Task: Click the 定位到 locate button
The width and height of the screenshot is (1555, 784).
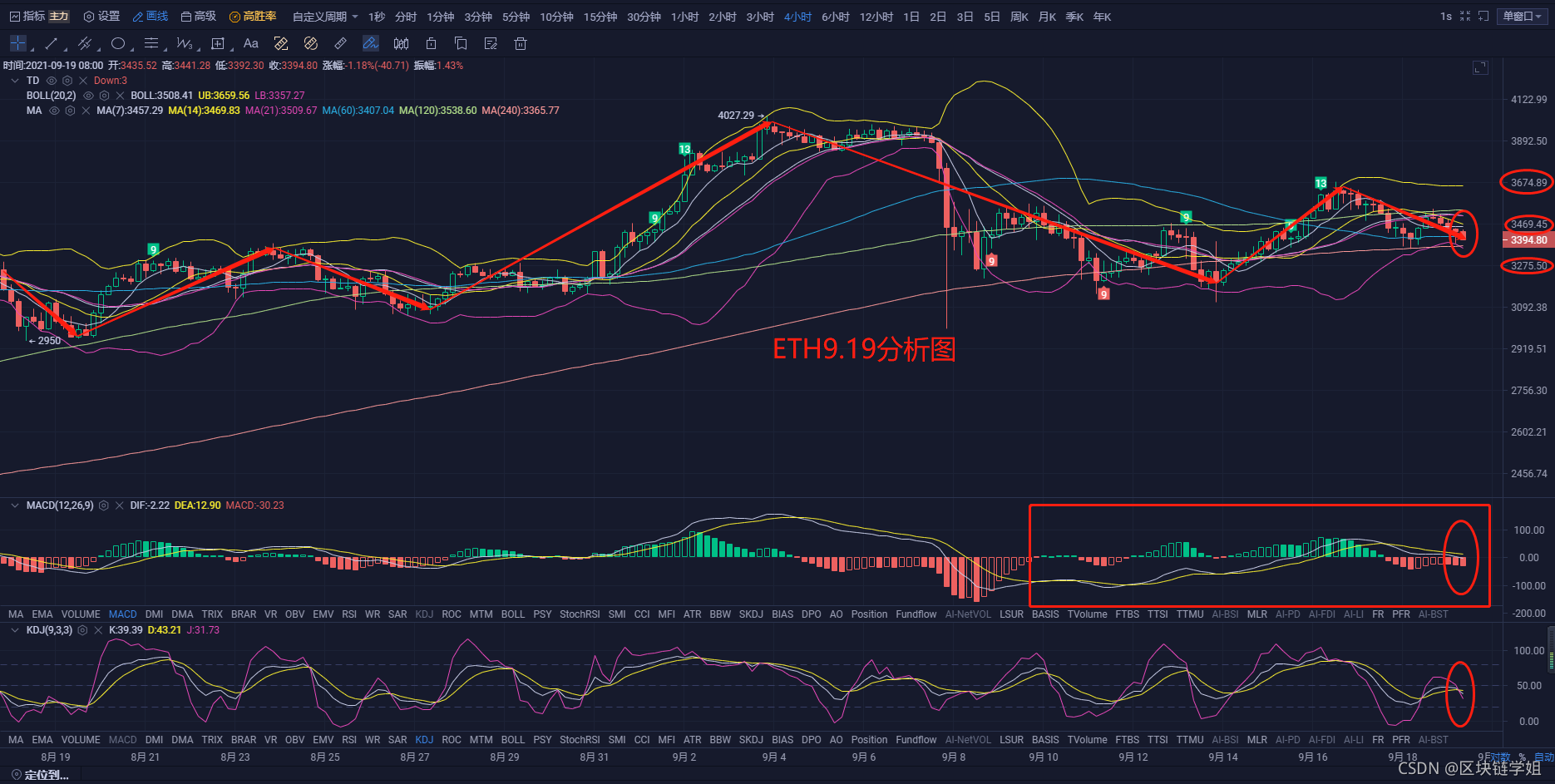Action: pyautogui.click(x=40, y=775)
